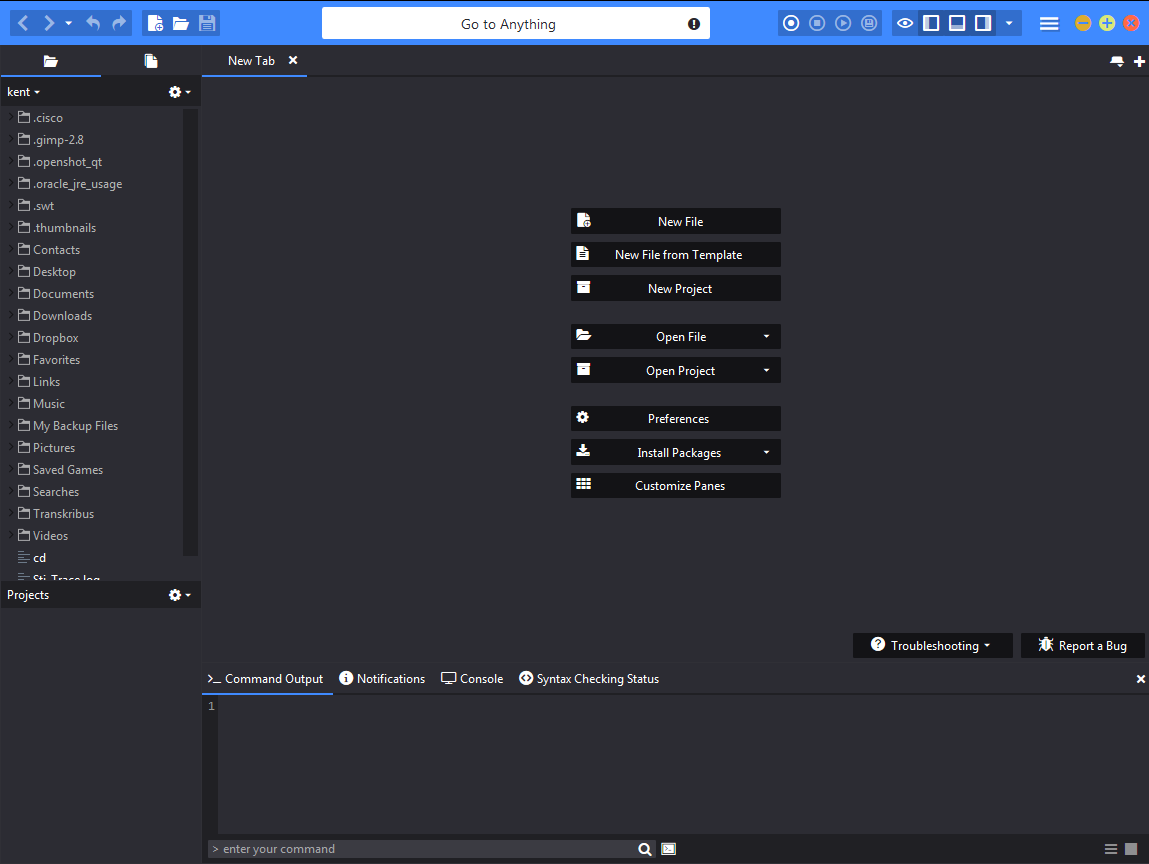Start macro recording in the toolbar
Screen dimensions: 1149x864
[x=790, y=22]
